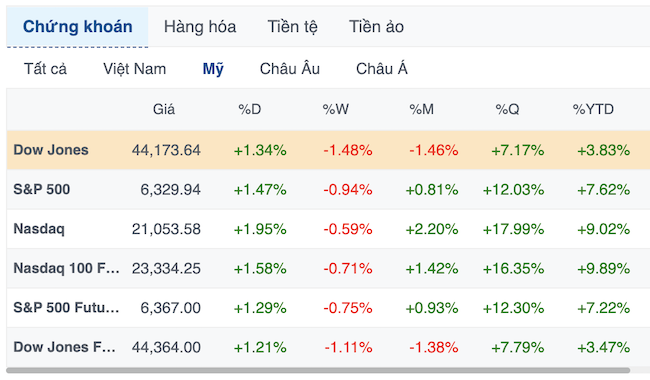Image resolution: width=650 pixels, height=380 pixels.
Task: Choose the Châu Âu filter
Action: coord(290,69)
